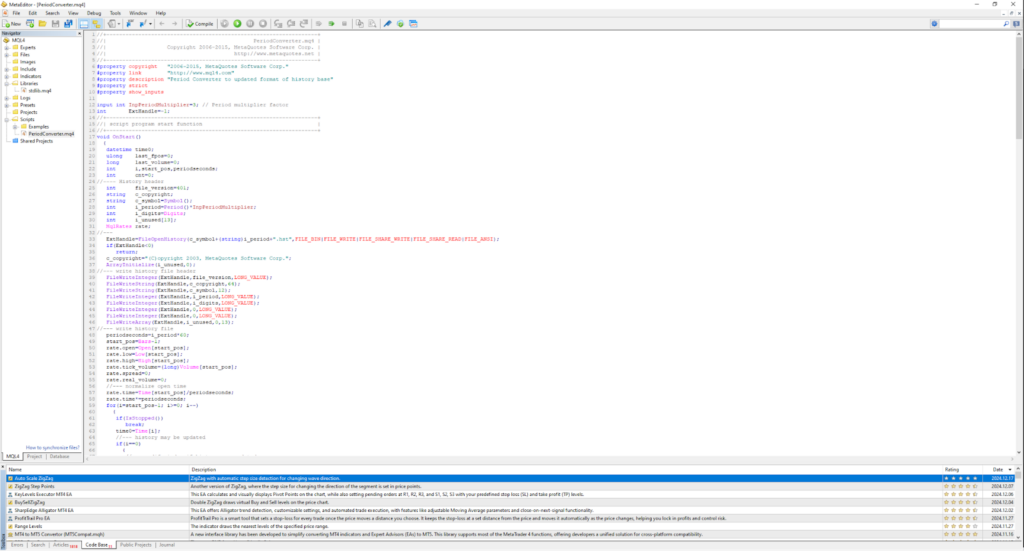This screenshot has height=551, width=1024.
Task: Open the File menu
Action: pos(16,13)
